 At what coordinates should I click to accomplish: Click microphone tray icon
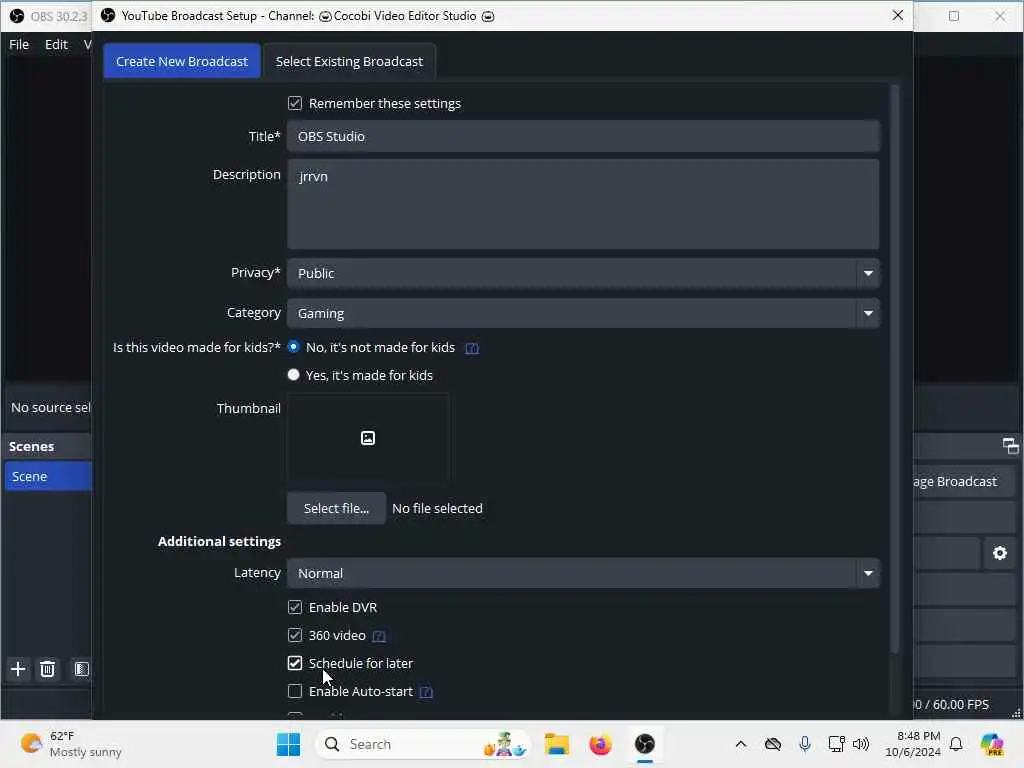[x=805, y=744]
